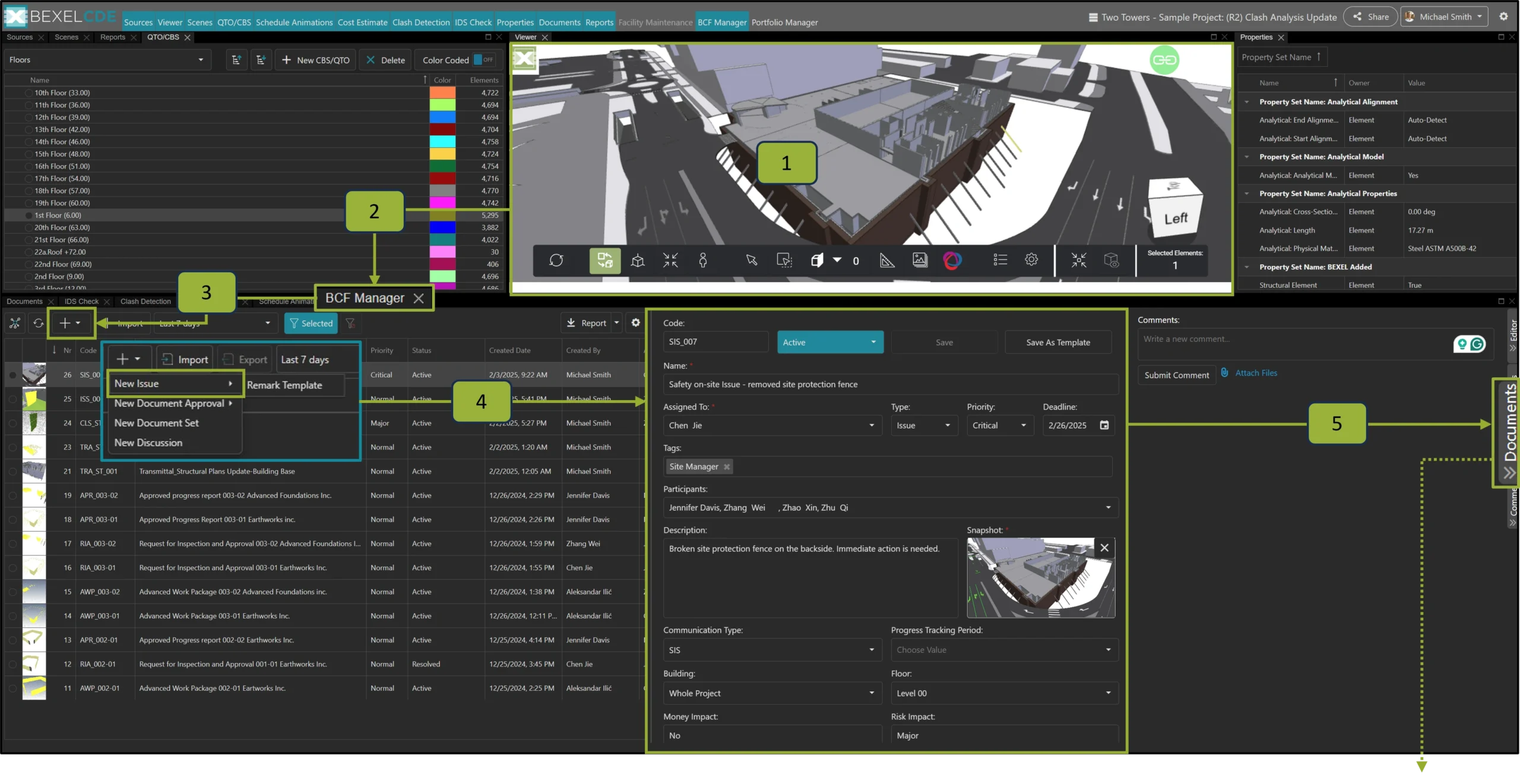Click the refresh icon in BCF Manager toolbar
1520x784 pixels.
38,323
